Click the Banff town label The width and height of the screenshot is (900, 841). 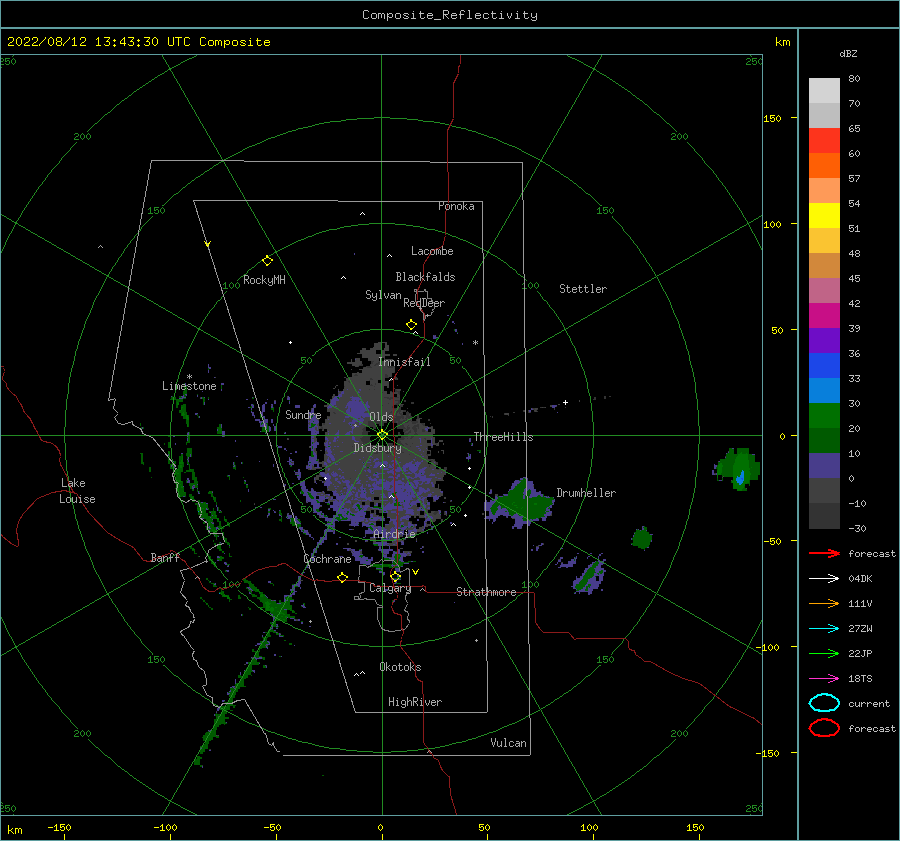[165, 557]
